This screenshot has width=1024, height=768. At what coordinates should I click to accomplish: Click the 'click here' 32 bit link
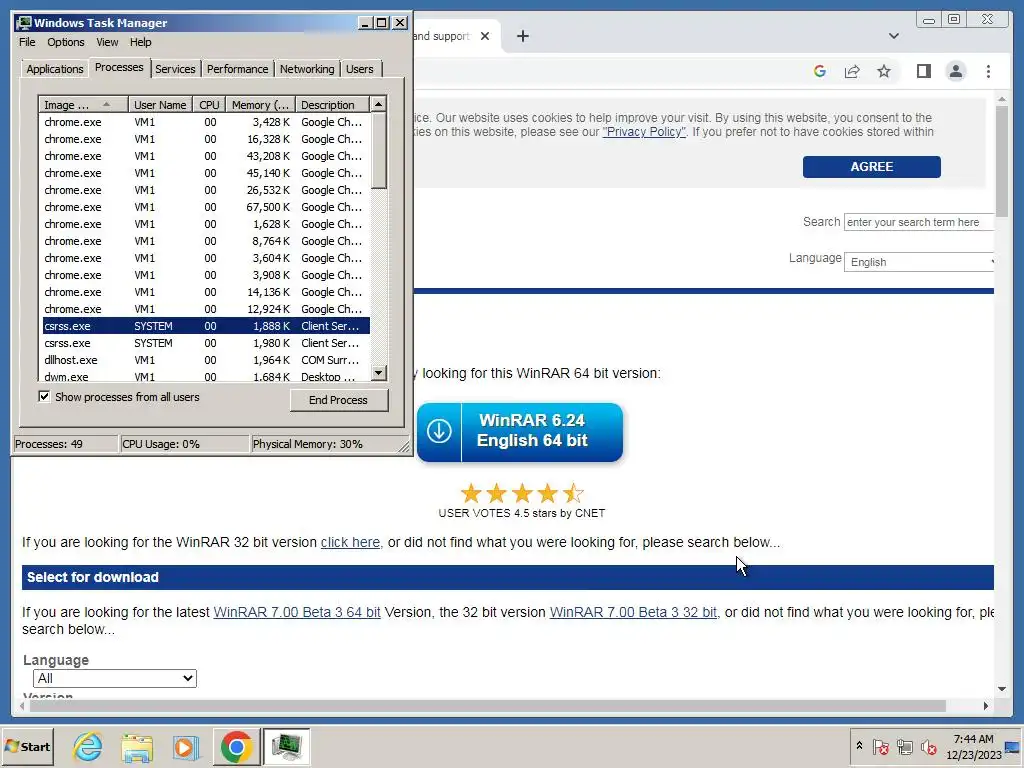(x=351, y=542)
